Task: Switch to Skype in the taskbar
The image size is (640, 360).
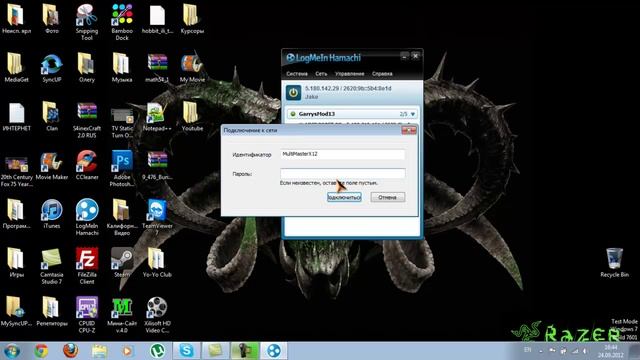Action: 187,351
